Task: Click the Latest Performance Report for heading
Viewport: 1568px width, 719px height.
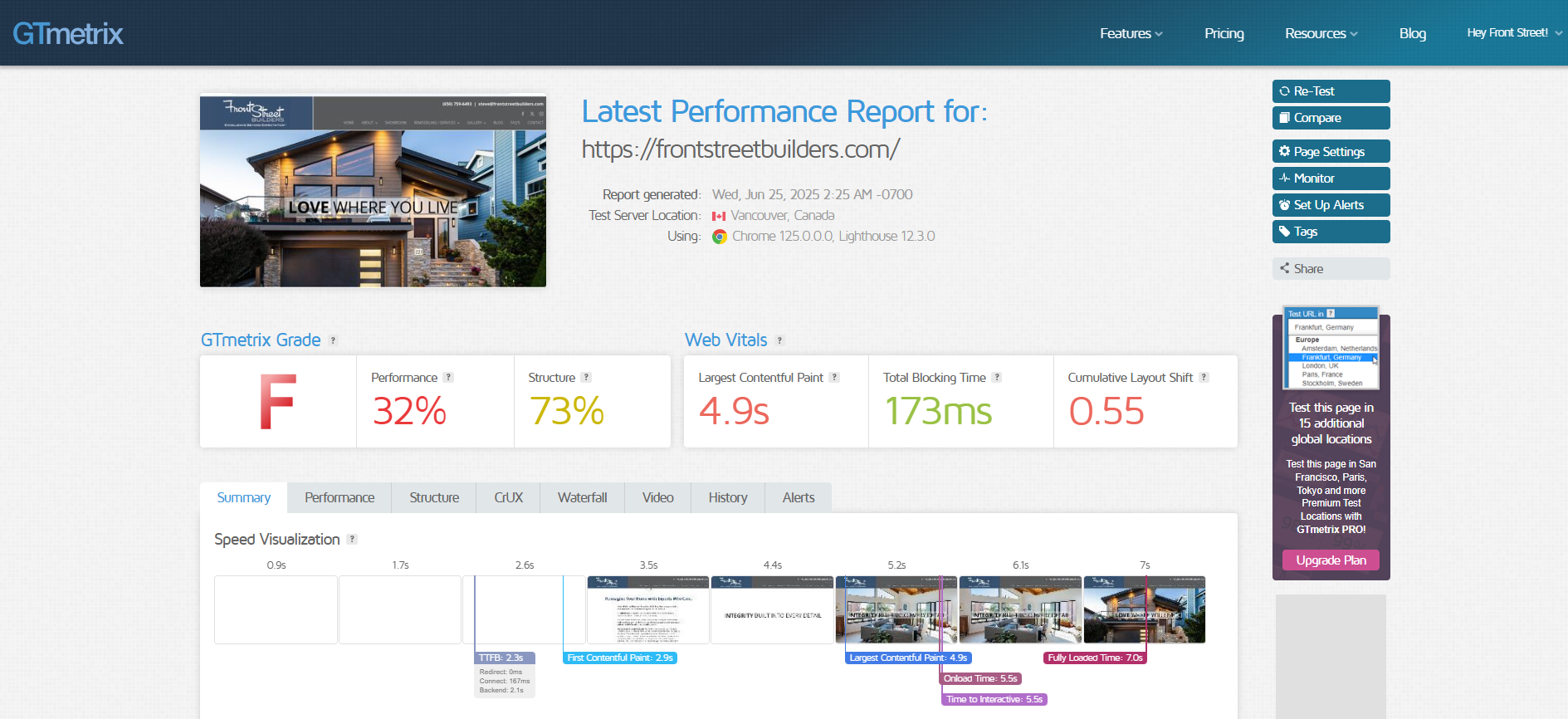Action: [x=784, y=111]
